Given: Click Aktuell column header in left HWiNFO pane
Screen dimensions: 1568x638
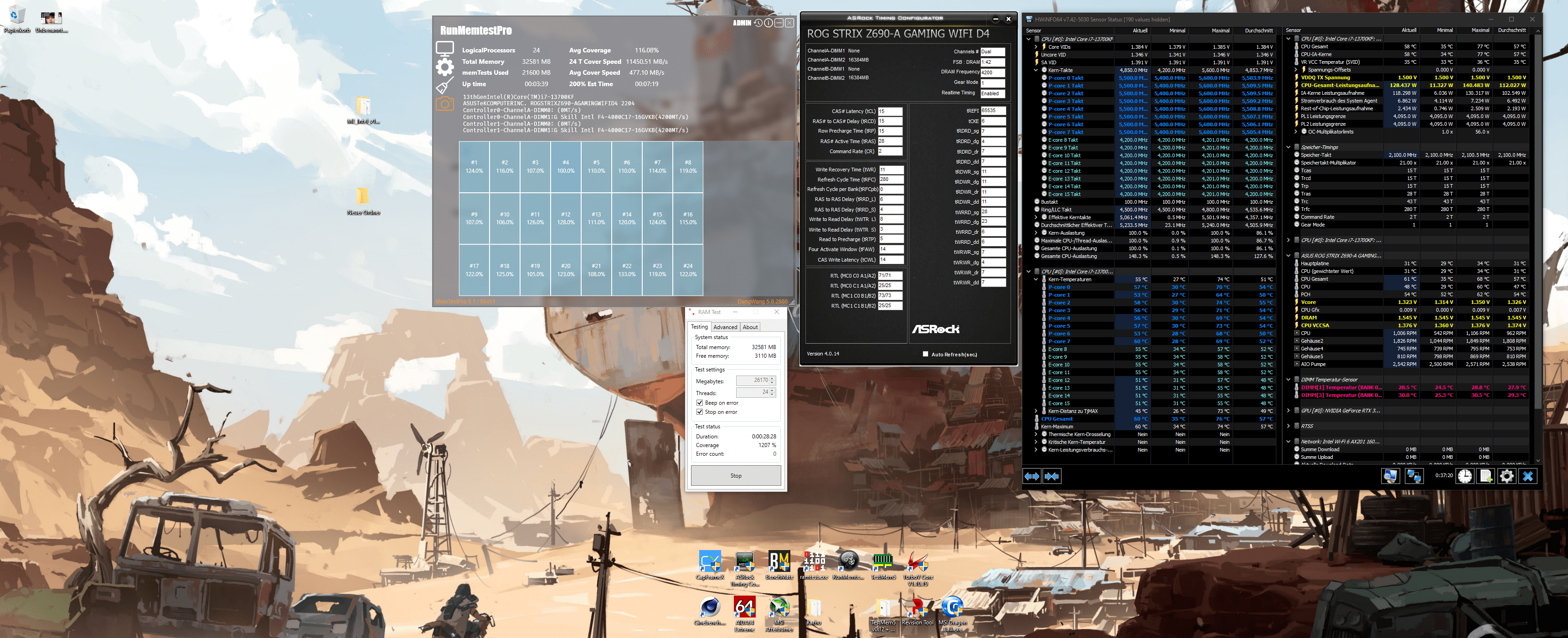Looking at the screenshot, I should (x=1132, y=31).
